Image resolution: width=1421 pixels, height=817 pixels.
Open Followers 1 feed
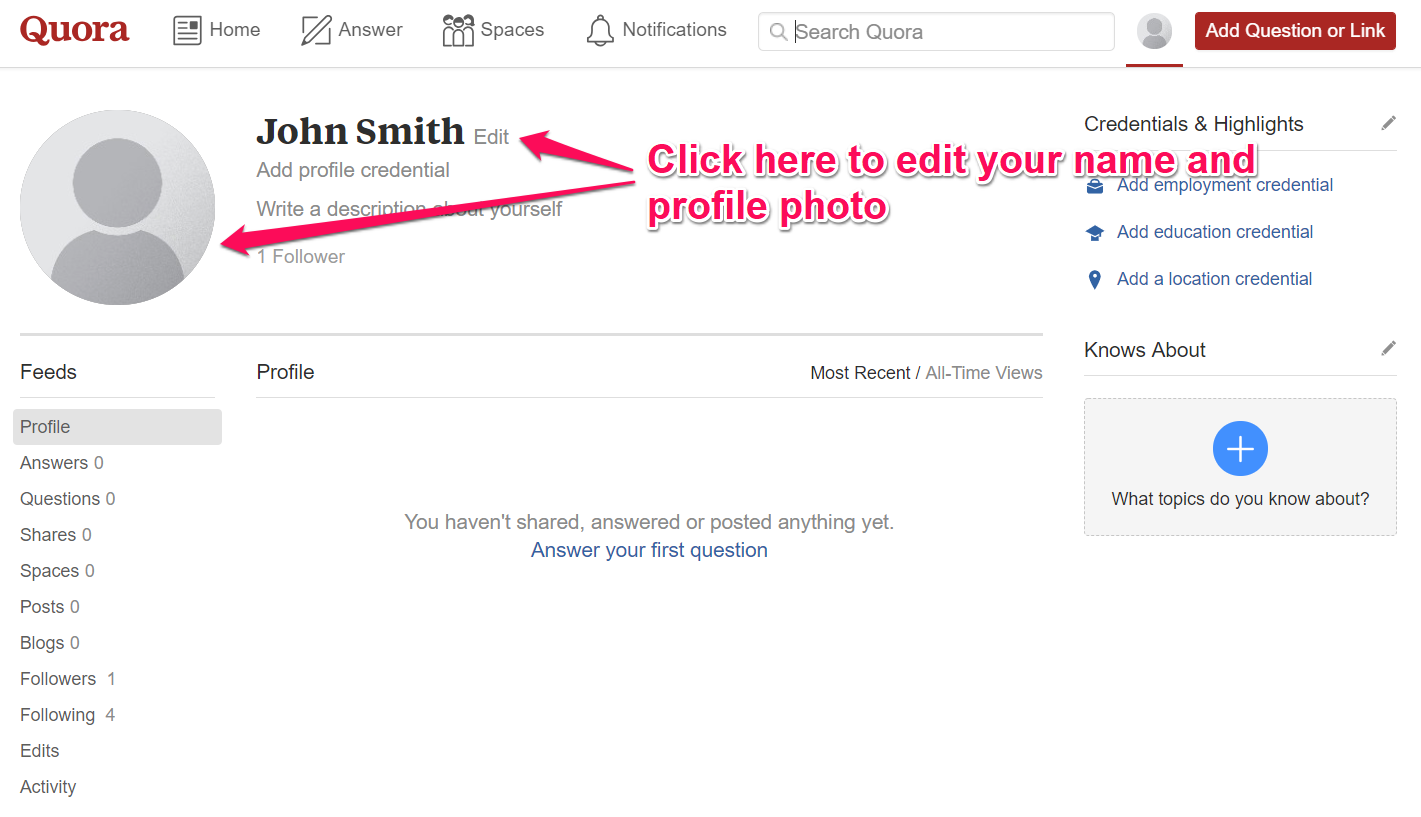(x=68, y=679)
